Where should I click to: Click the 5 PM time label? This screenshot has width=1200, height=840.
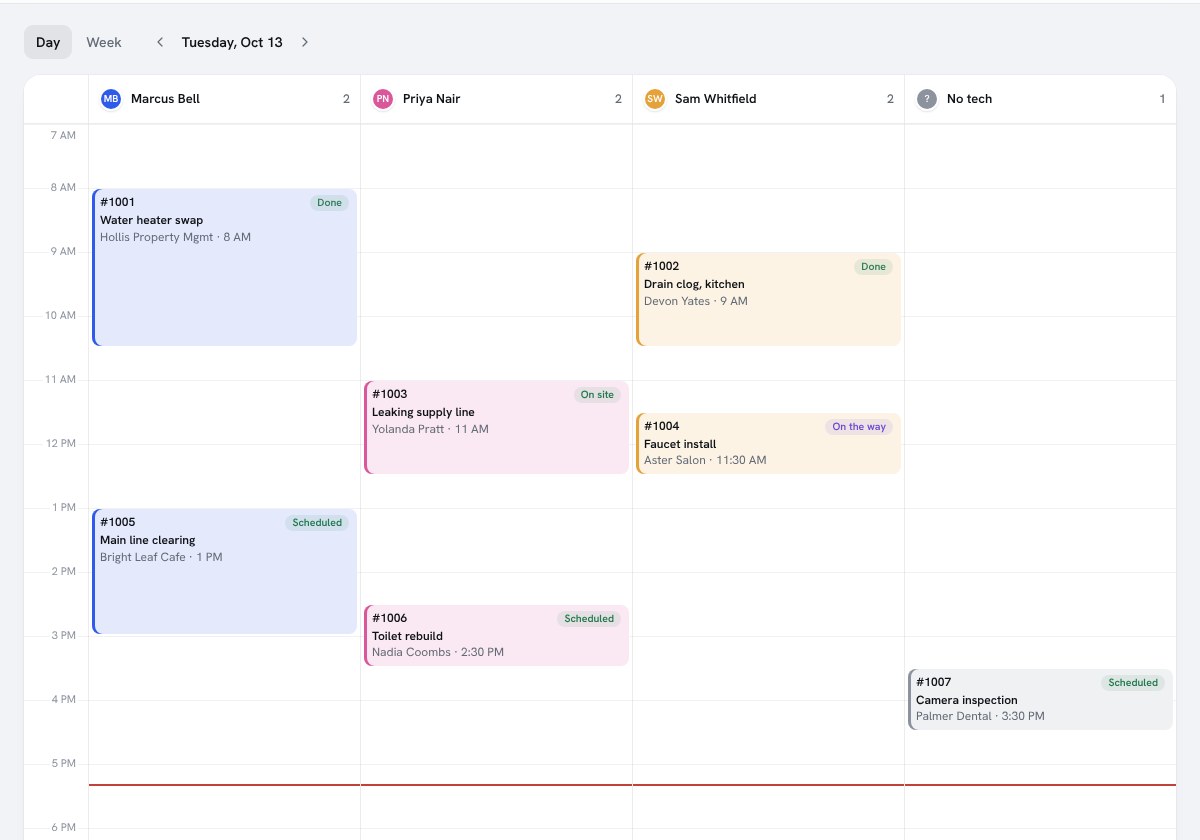point(63,763)
